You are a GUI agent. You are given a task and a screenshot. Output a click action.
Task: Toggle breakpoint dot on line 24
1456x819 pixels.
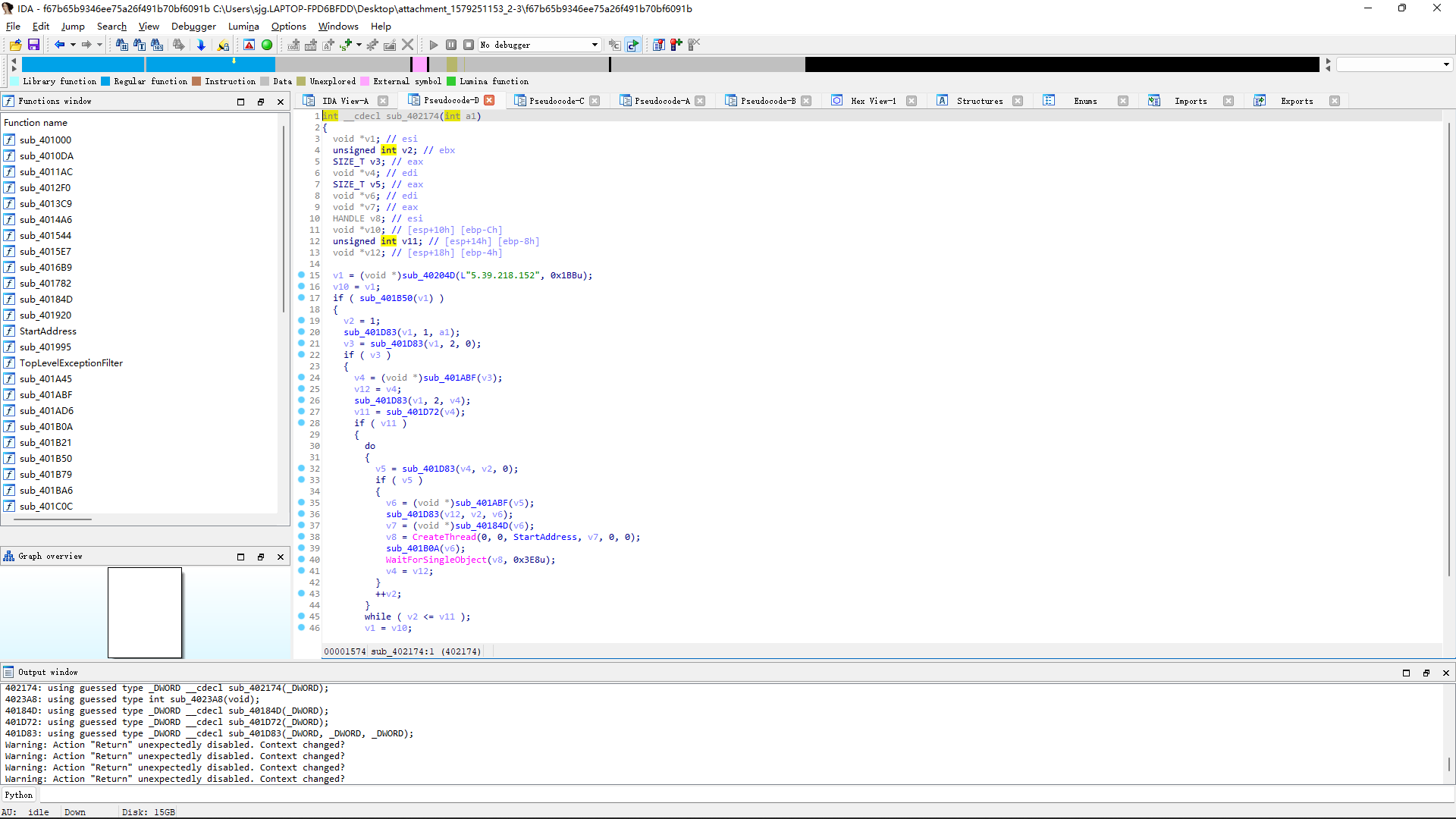(x=301, y=378)
